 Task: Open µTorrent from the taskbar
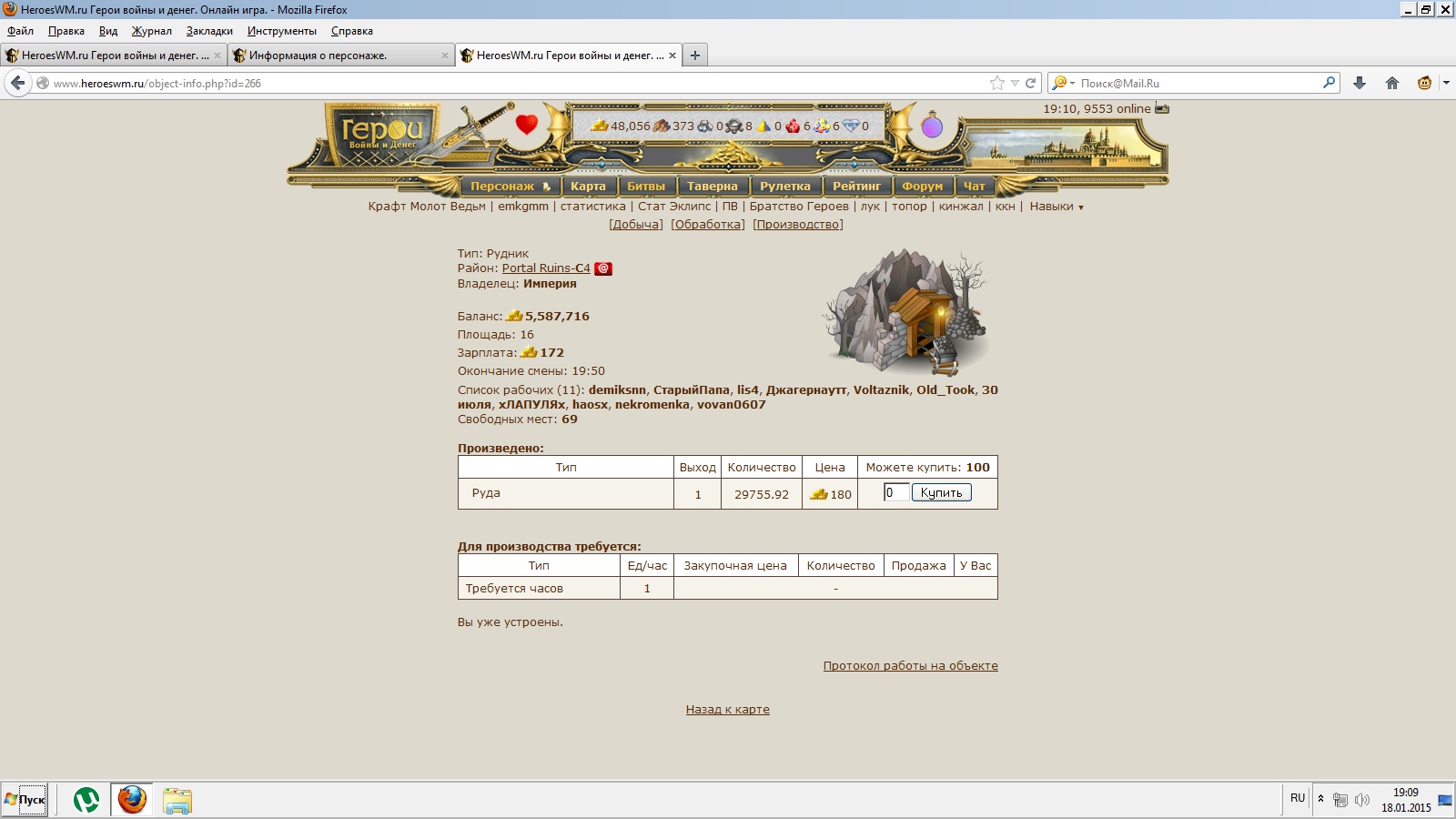pyautogui.click(x=86, y=800)
